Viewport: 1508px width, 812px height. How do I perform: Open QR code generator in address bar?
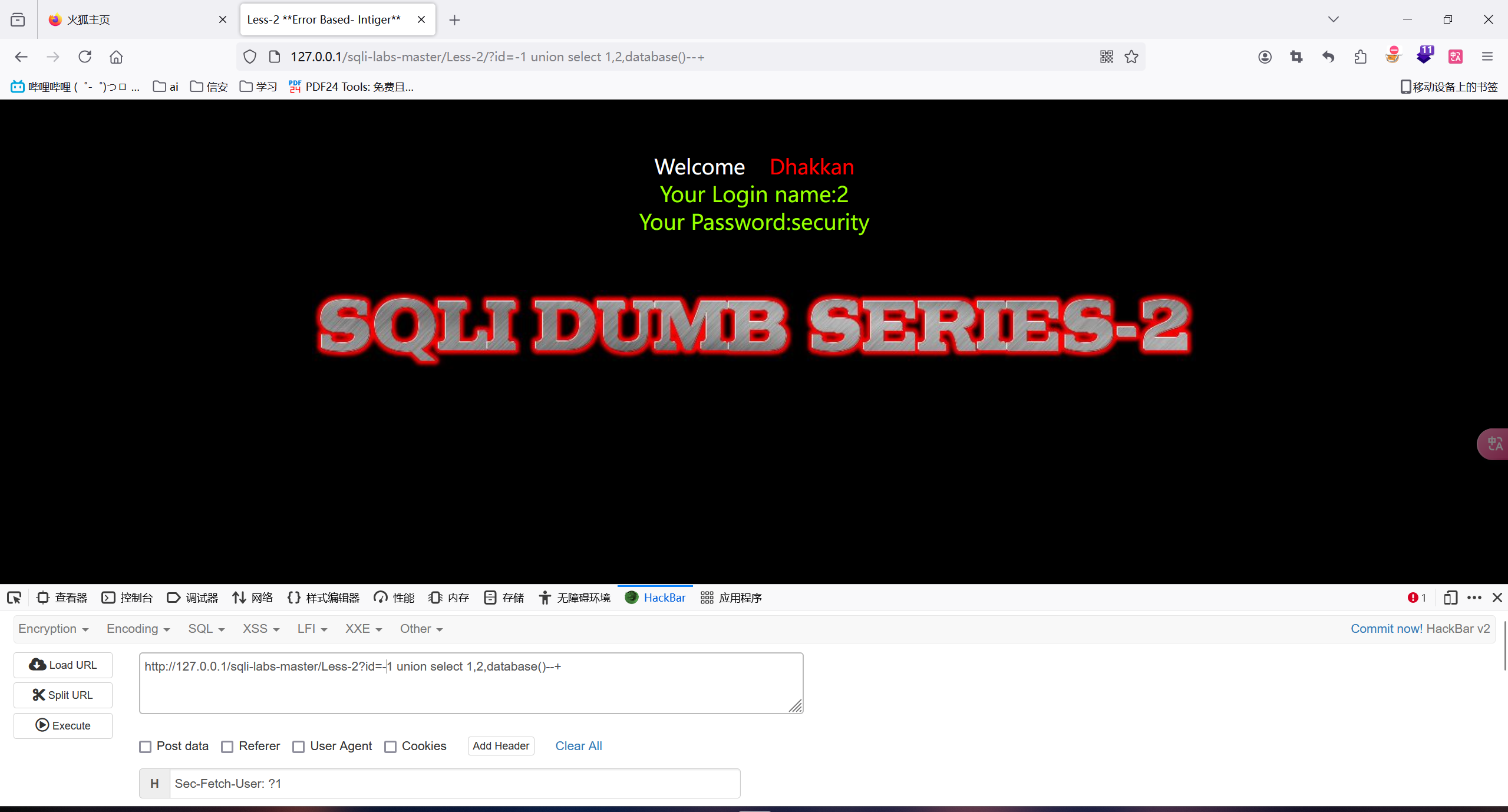[1106, 57]
